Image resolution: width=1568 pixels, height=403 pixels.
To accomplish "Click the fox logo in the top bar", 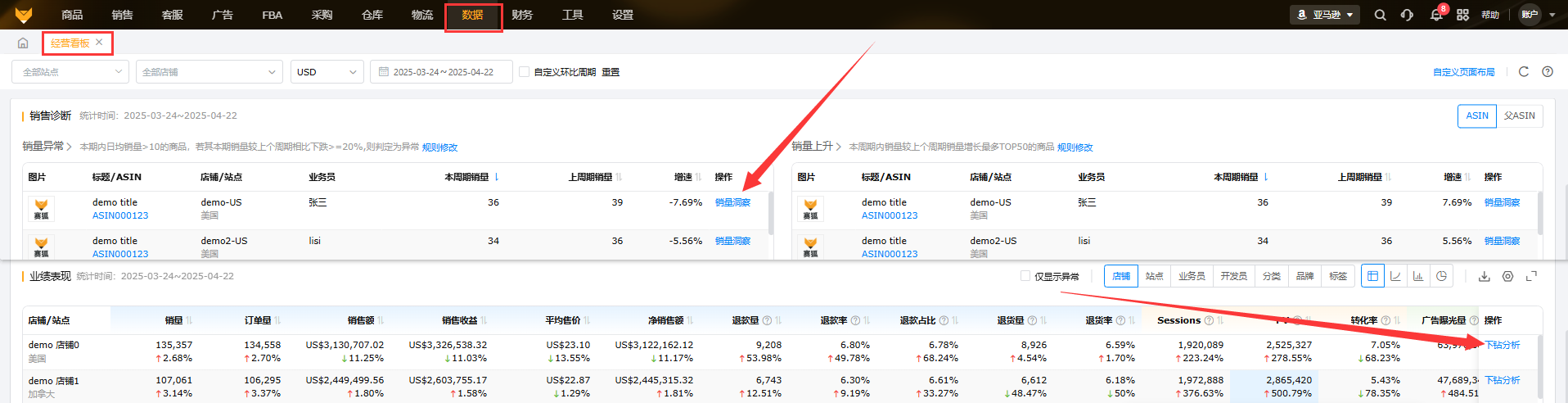I will coord(24,15).
